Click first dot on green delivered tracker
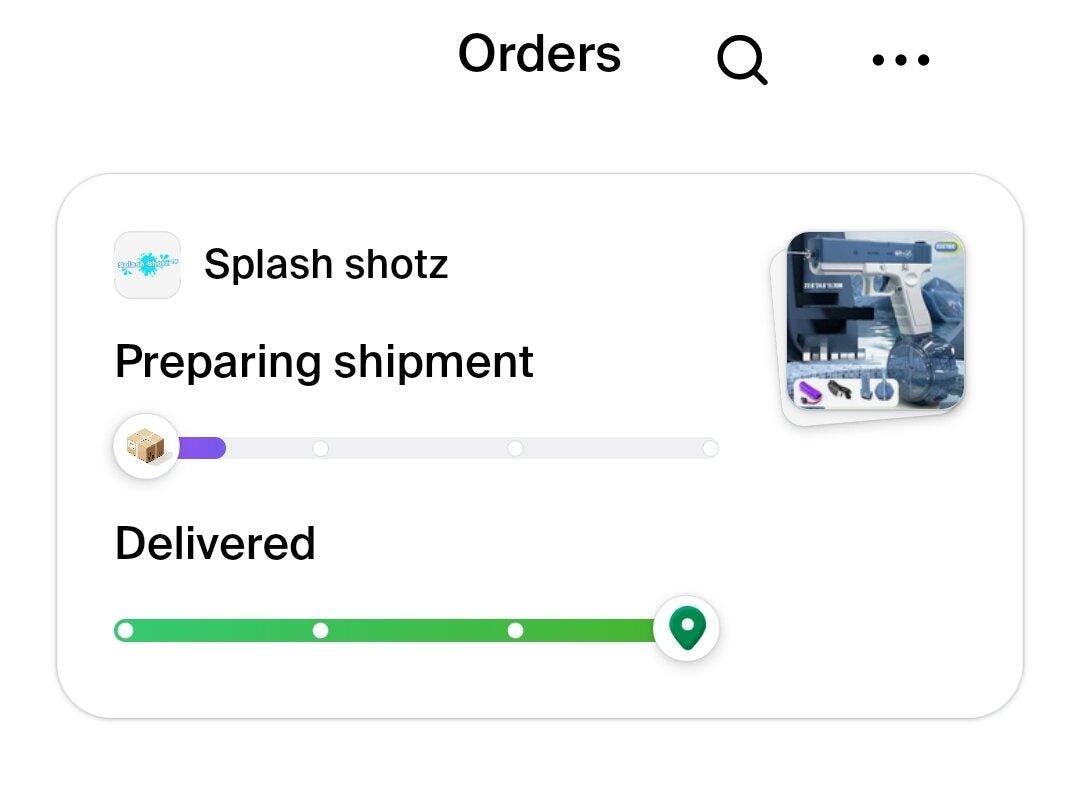The height and width of the screenshot is (812, 1080). click(125, 630)
